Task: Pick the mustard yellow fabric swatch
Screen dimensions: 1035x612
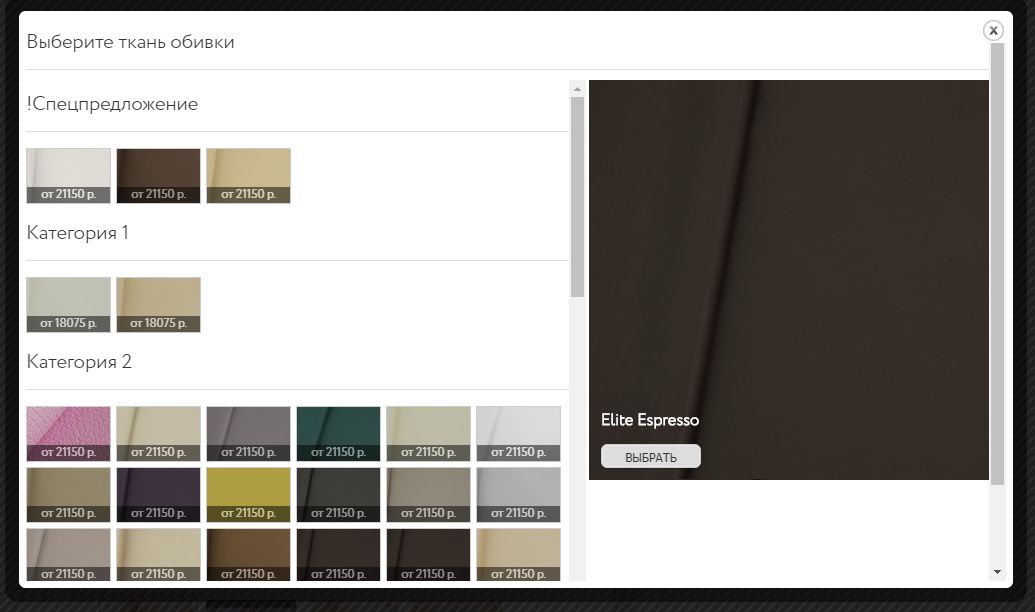Action: point(248,489)
